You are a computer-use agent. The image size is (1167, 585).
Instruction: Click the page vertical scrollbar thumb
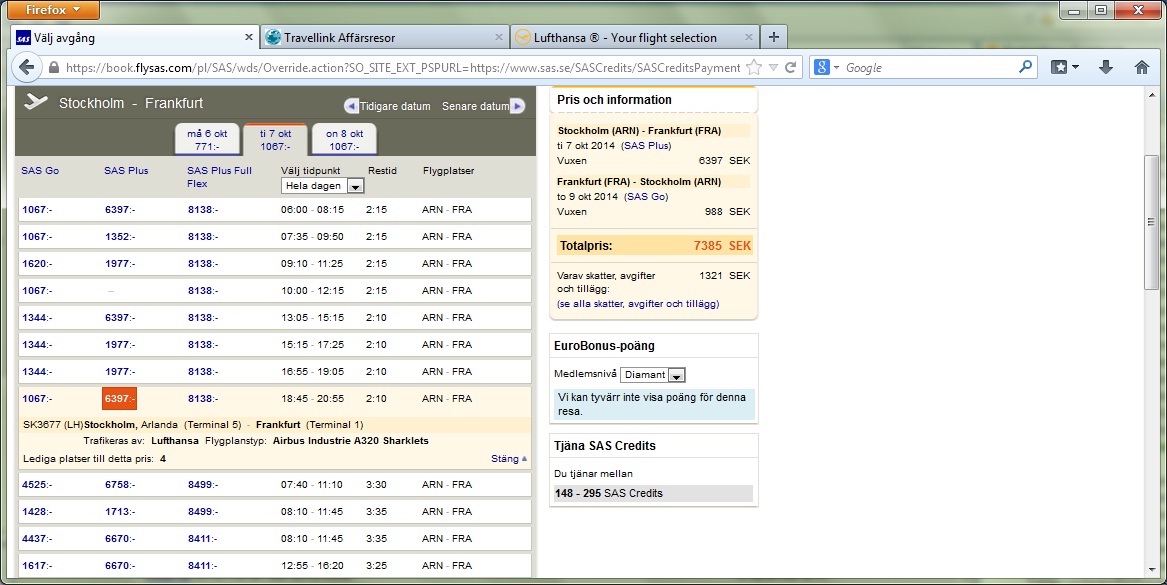click(x=1151, y=222)
